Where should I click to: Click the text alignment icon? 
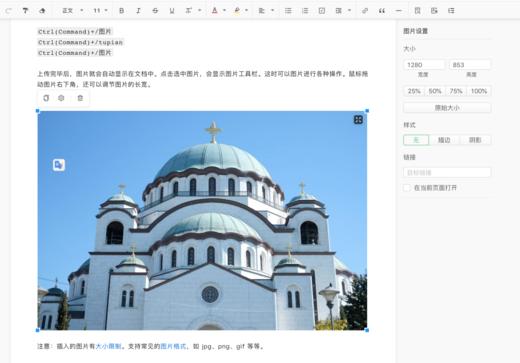tap(262, 11)
